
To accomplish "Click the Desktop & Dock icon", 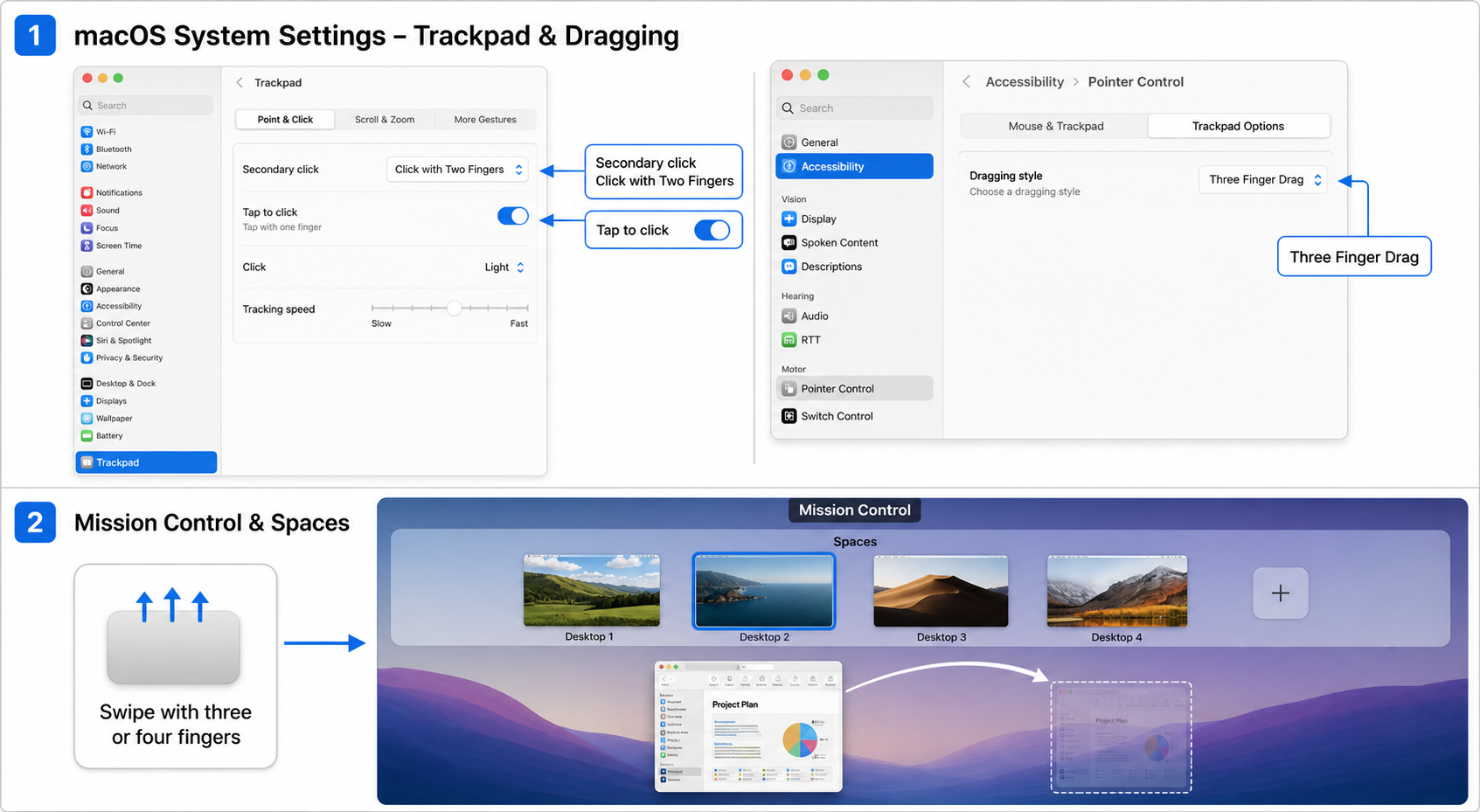I will point(87,384).
